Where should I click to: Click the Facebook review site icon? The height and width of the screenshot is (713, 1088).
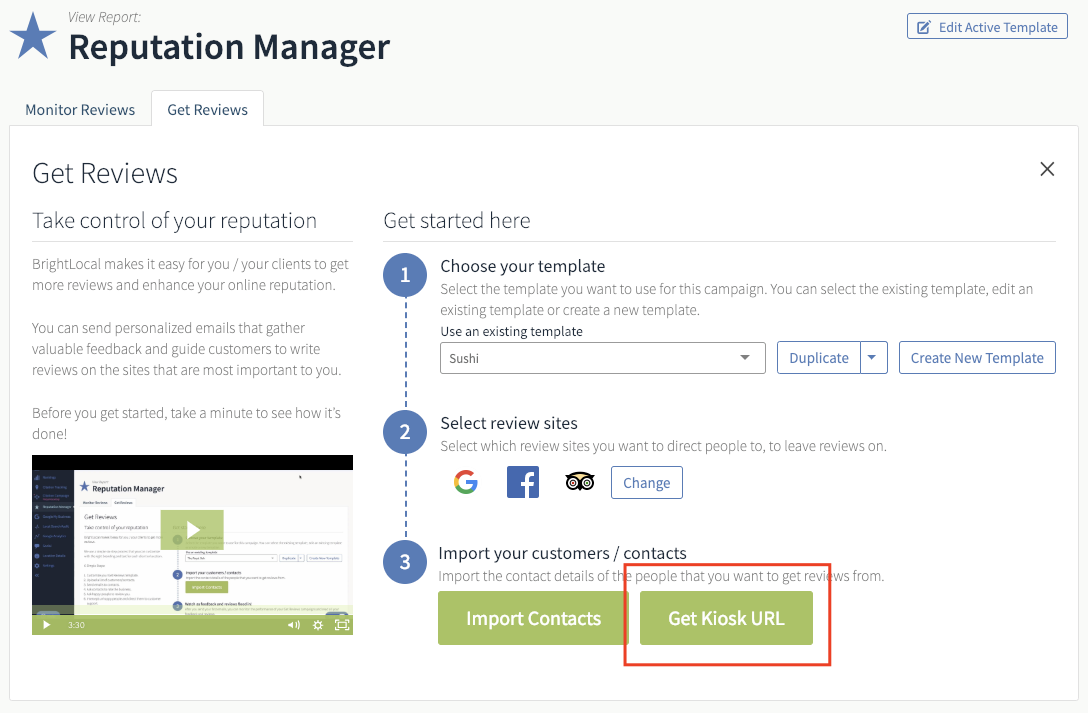tap(523, 482)
